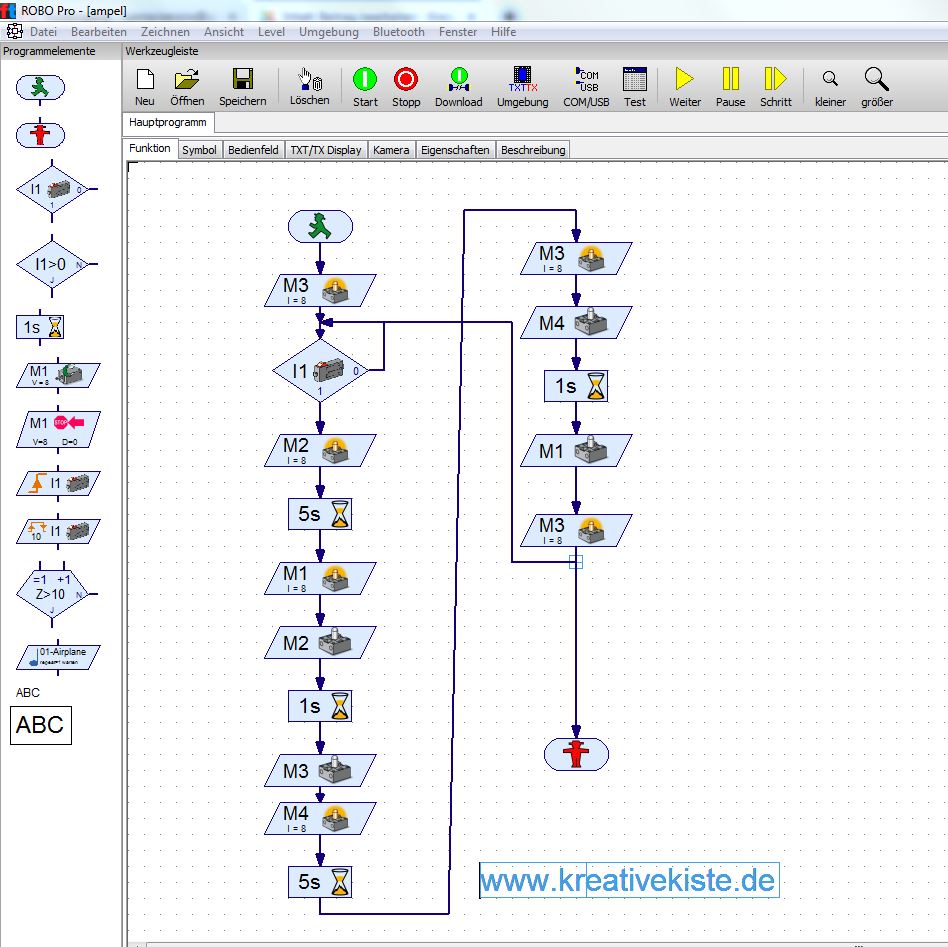Image resolution: width=948 pixels, height=947 pixels.
Task: Select the wait for input I1 edge element
Action: pyautogui.click(x=58, y=483)
